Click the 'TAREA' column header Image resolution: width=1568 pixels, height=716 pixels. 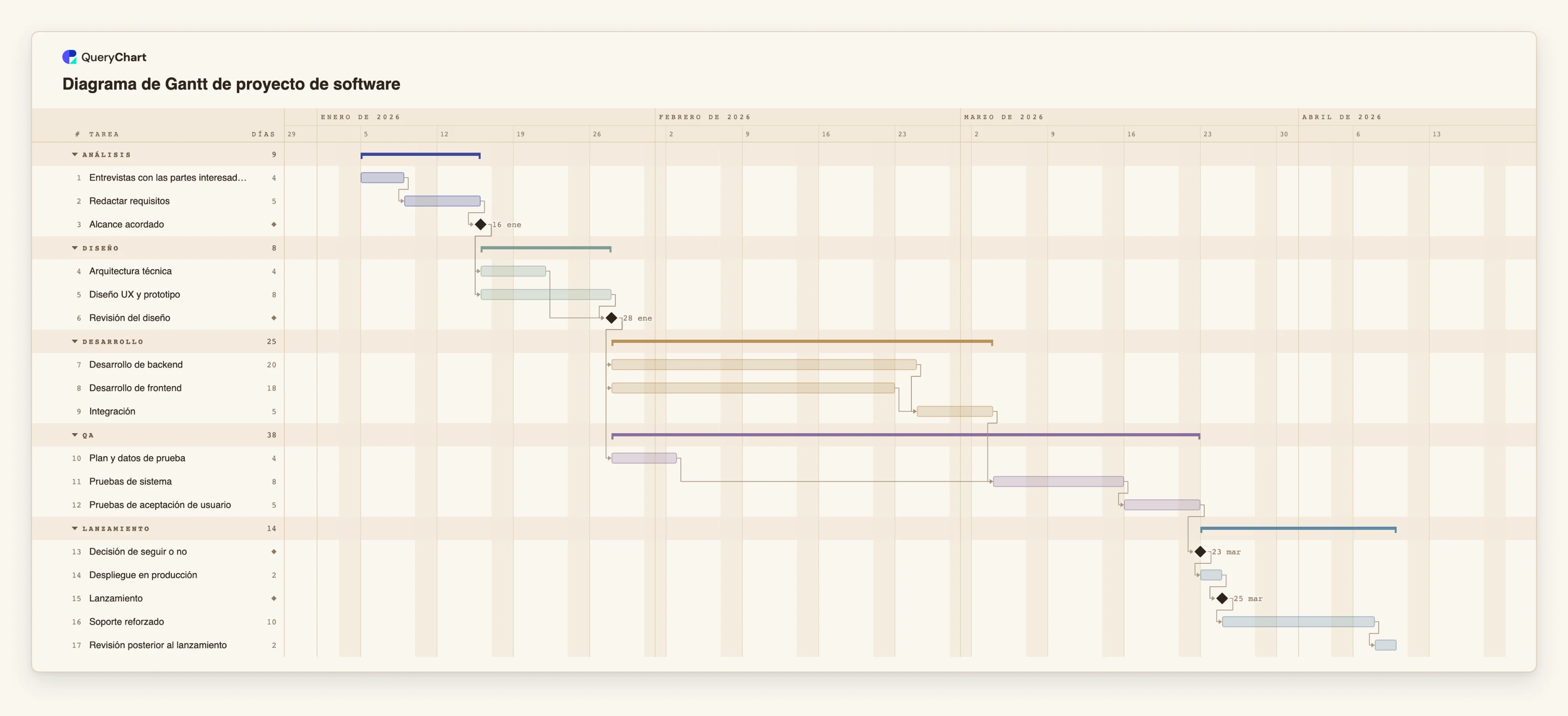point(104,134)
